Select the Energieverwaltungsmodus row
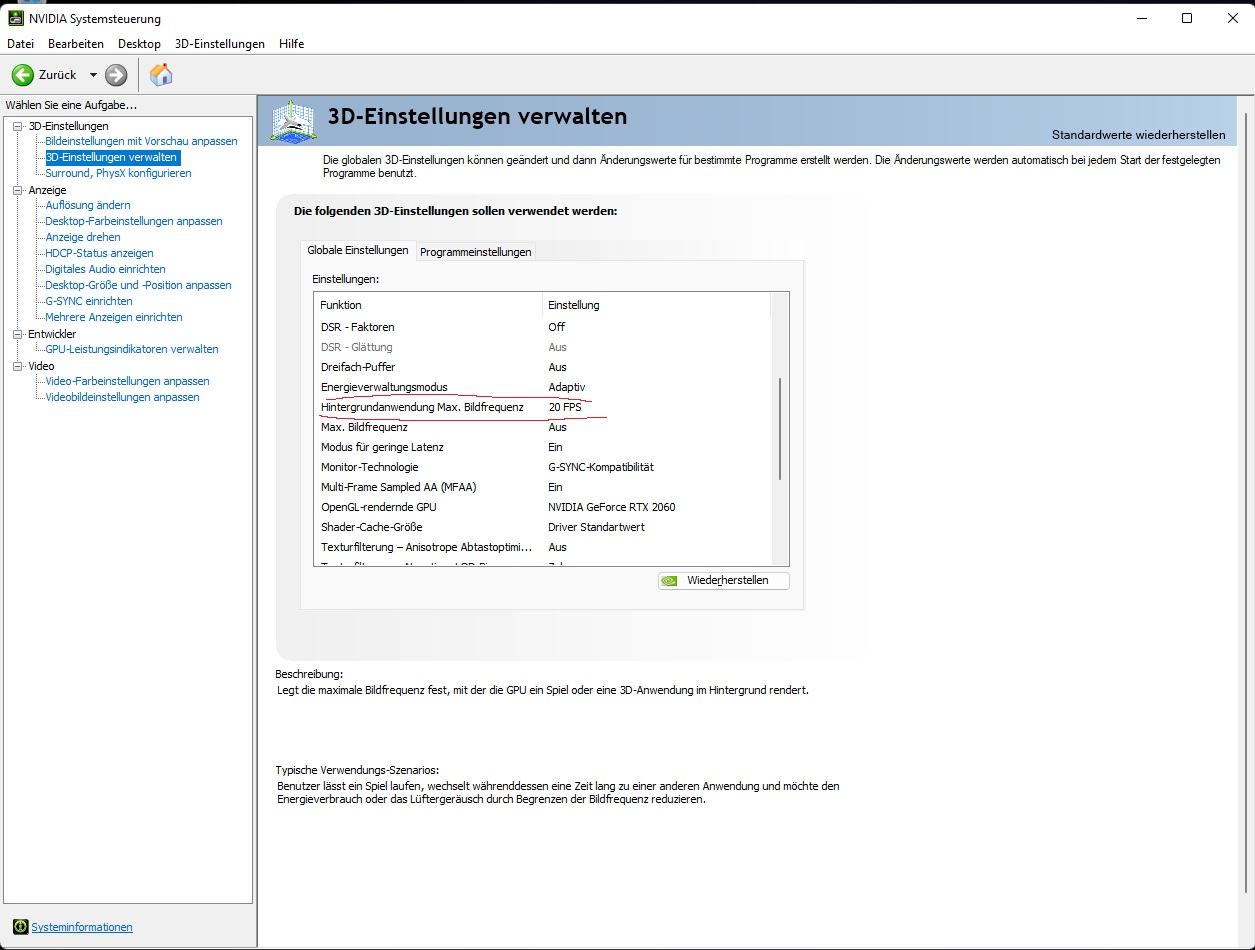The height and width of the screenshot is (950, 1255). (543, 387)
